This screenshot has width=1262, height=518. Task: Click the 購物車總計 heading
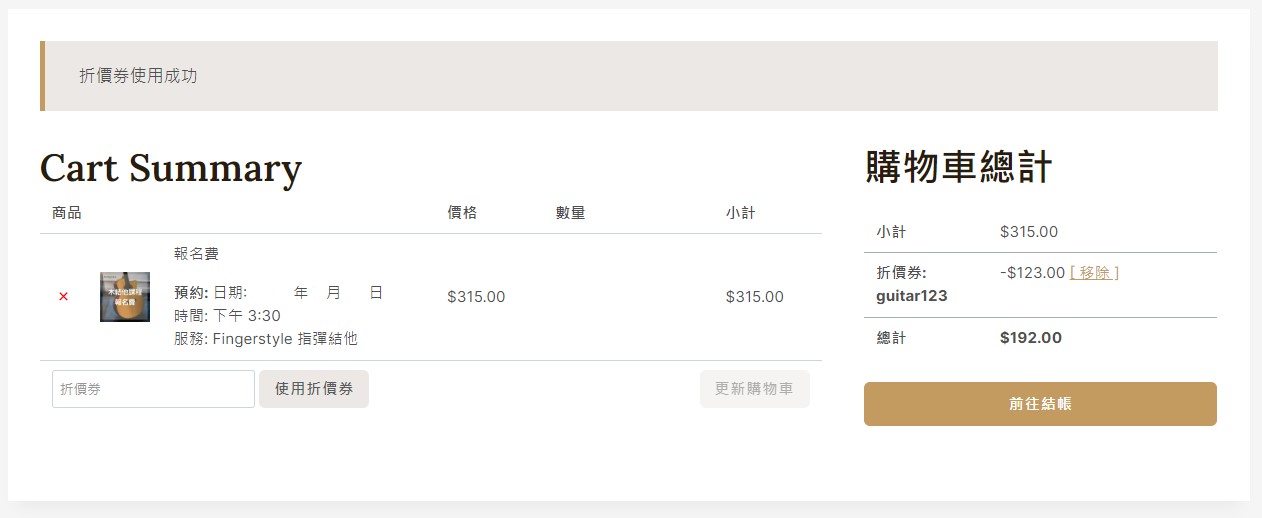tap(958, 168)
